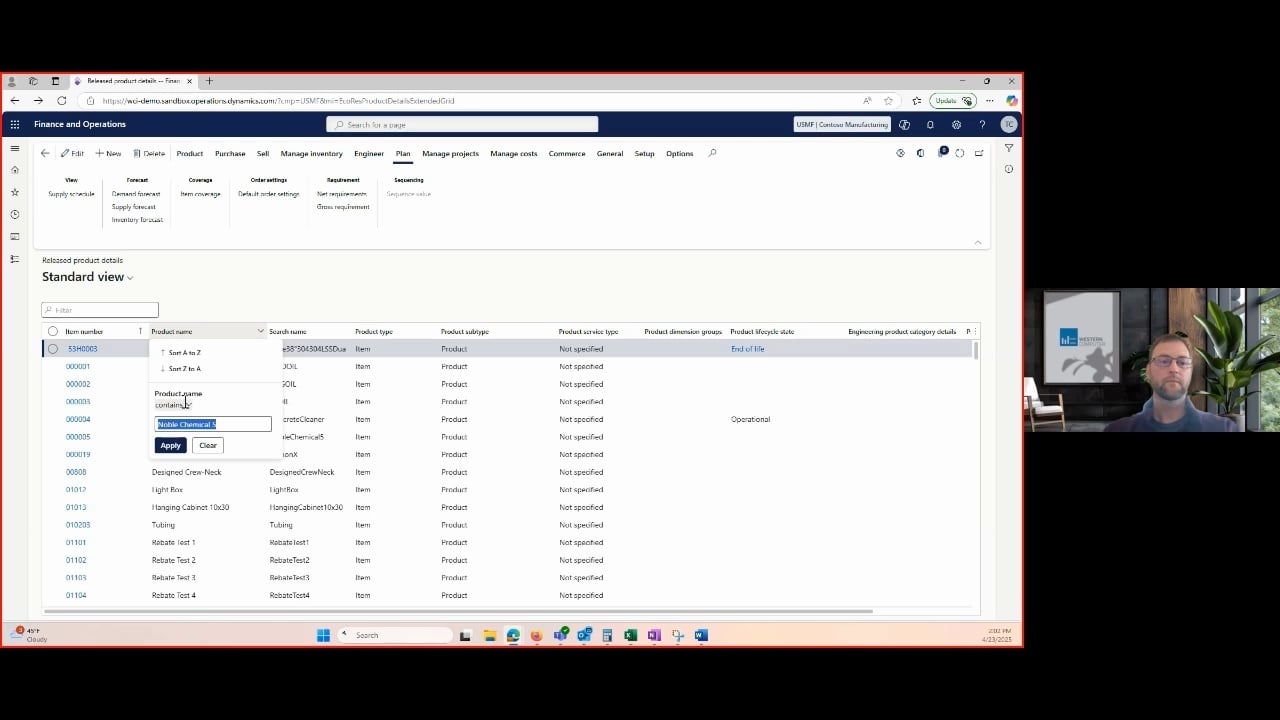This screenshot has width=1280, height=720.
Task: Click the select-all circle in the grid header
Action: coord(53,331)
